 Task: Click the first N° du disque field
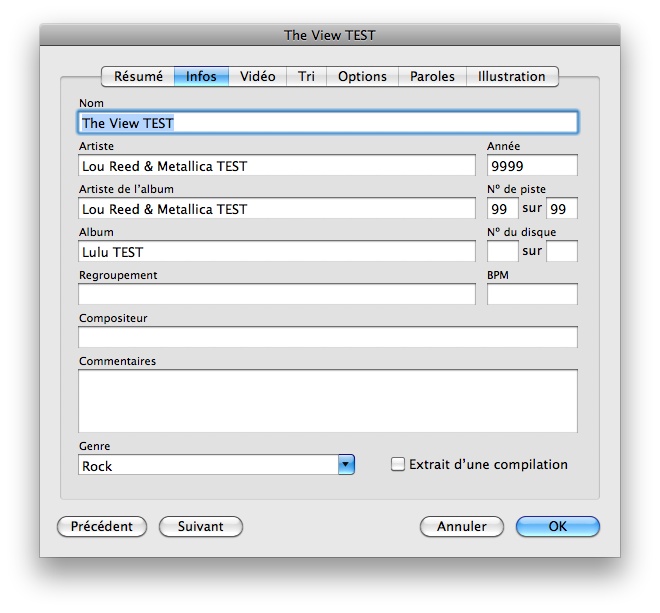503,251
